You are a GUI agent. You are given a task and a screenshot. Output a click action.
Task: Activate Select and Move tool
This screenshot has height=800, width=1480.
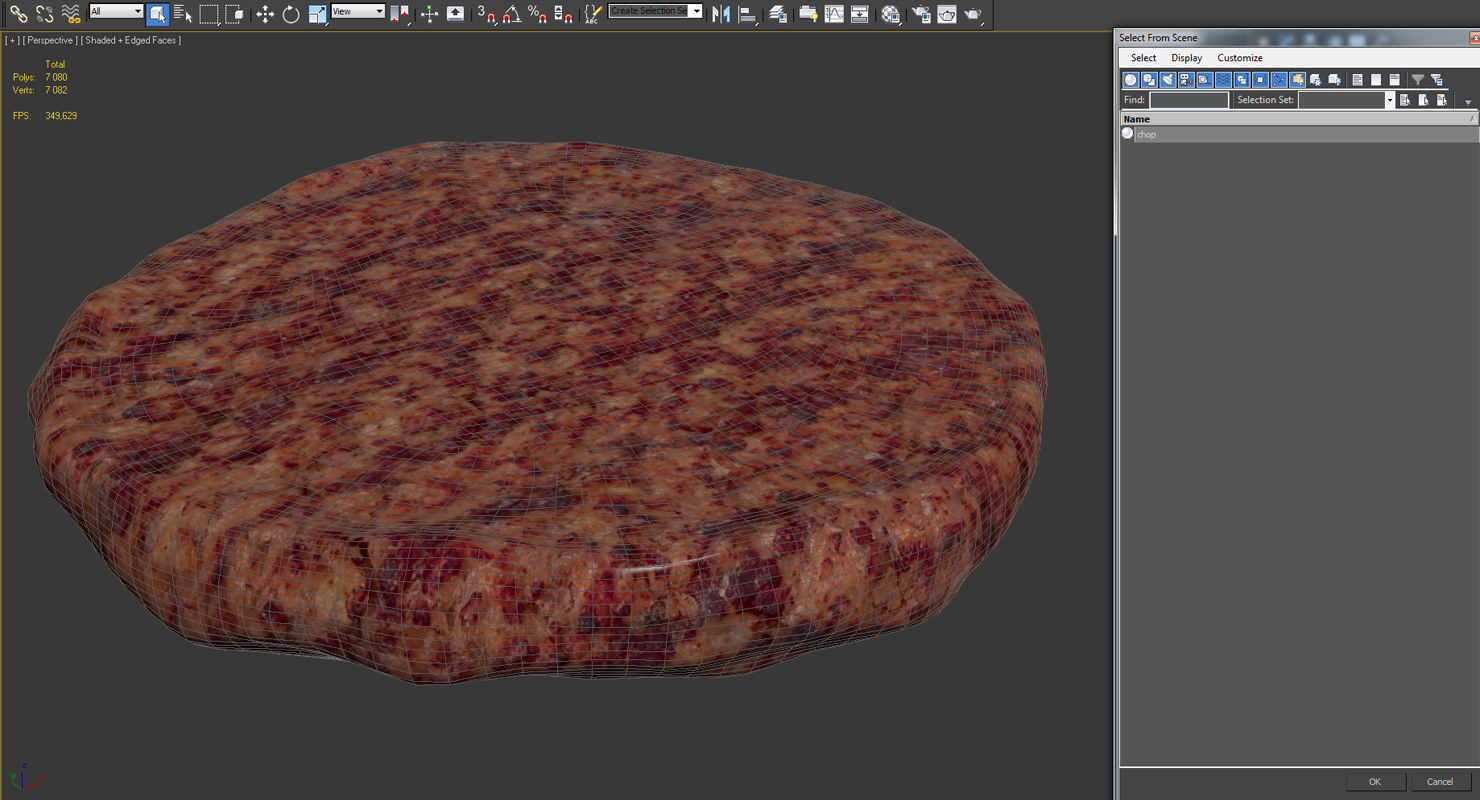[x=265, y=14]
